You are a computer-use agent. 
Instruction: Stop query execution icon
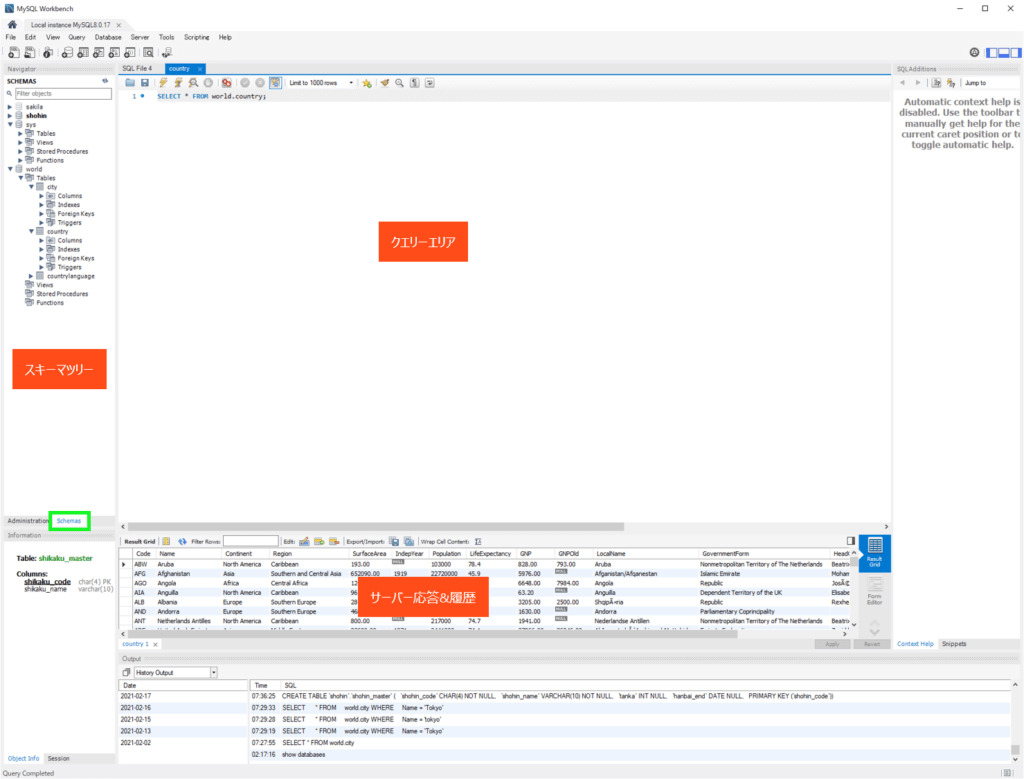[x=208, y=83]
